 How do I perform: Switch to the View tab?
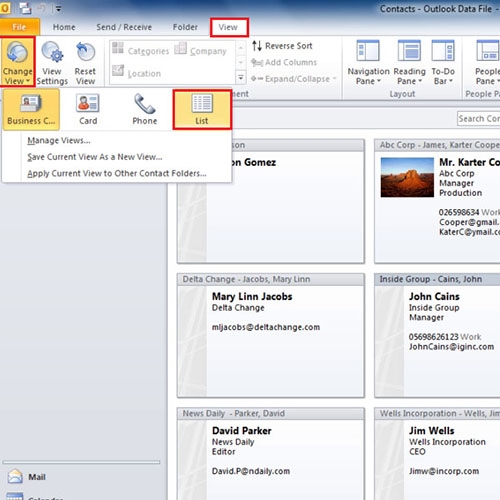(228, 27)
